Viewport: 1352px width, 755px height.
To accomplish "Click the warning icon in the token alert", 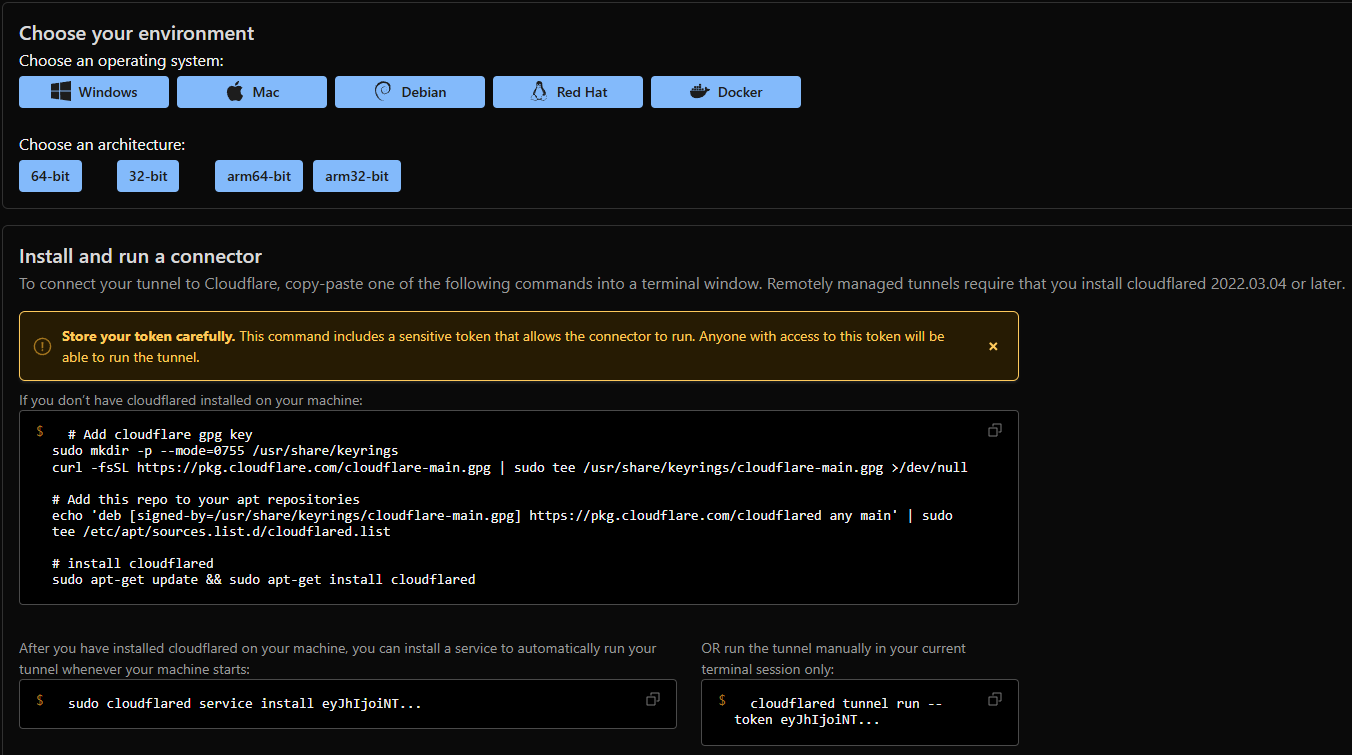I will (42, 346).
